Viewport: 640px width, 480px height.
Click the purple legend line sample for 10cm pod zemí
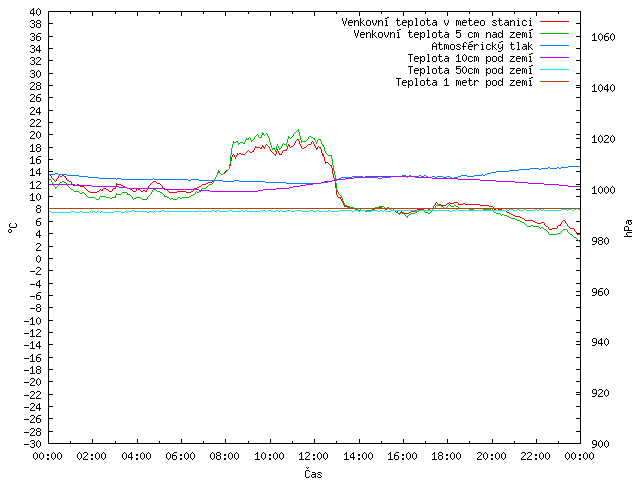coord(554,58)
